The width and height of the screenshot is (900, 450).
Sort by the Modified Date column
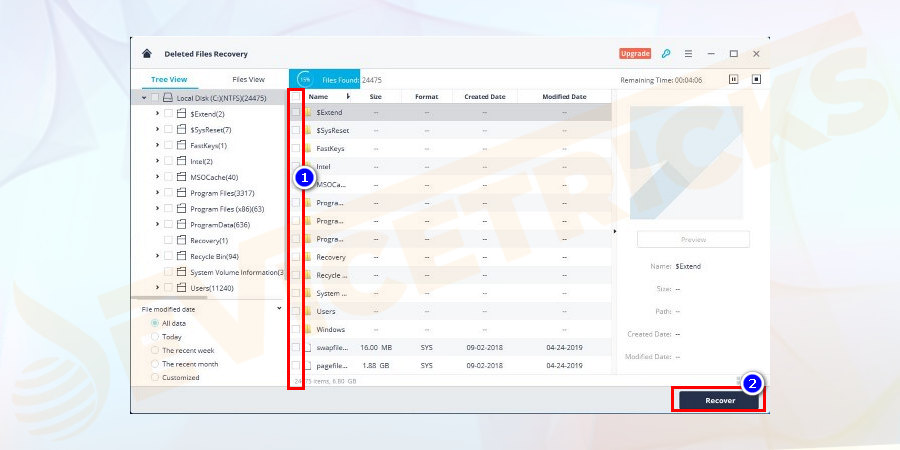tap(564, 96)
